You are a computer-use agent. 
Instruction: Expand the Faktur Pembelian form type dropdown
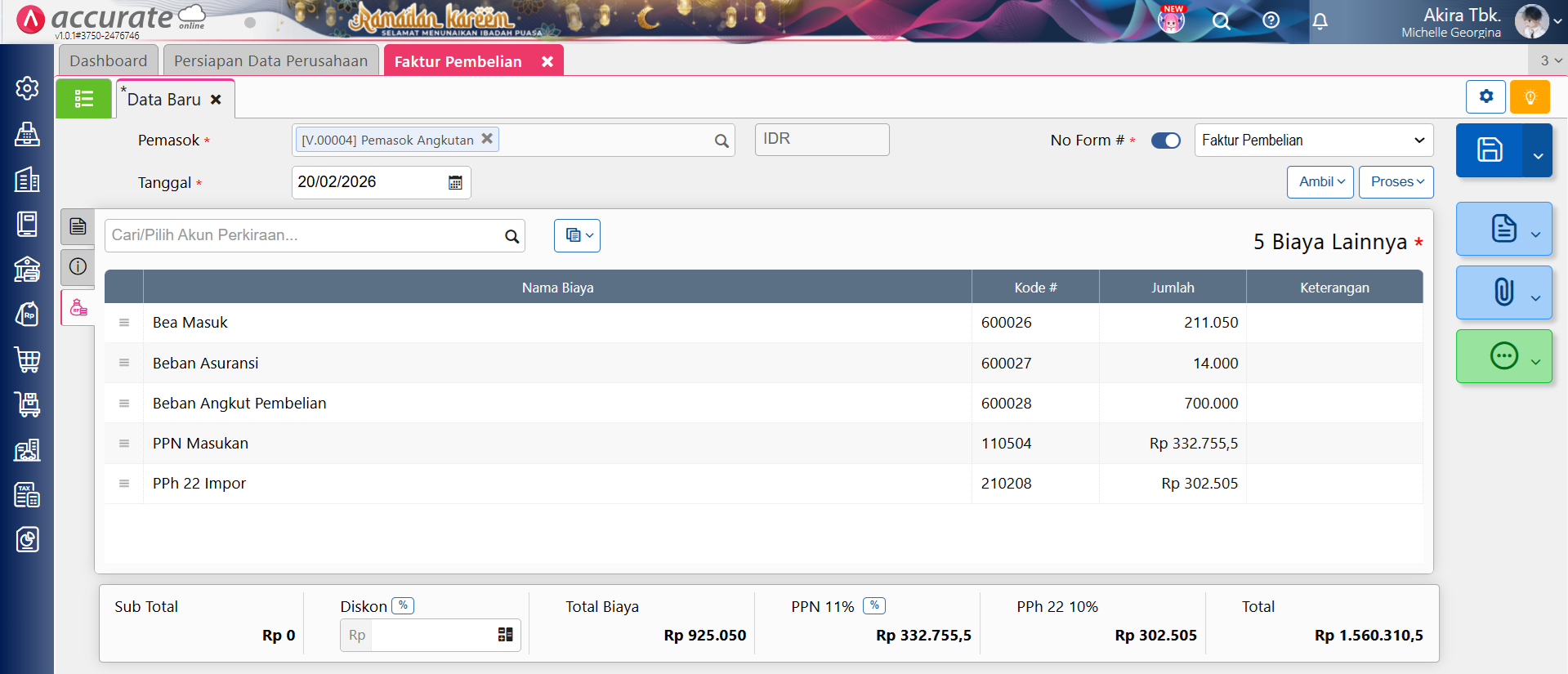1313,141
